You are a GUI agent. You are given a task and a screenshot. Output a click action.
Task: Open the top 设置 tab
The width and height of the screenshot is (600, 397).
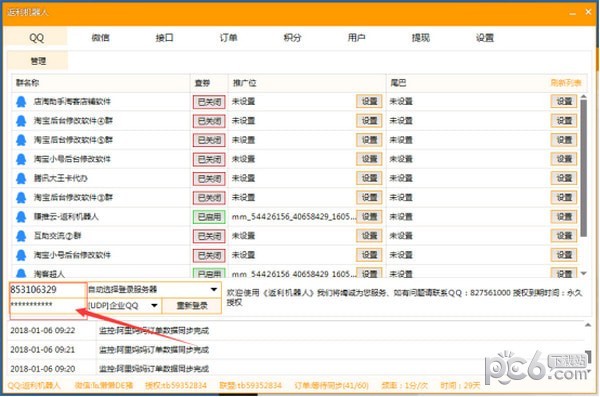pos(485,38)
